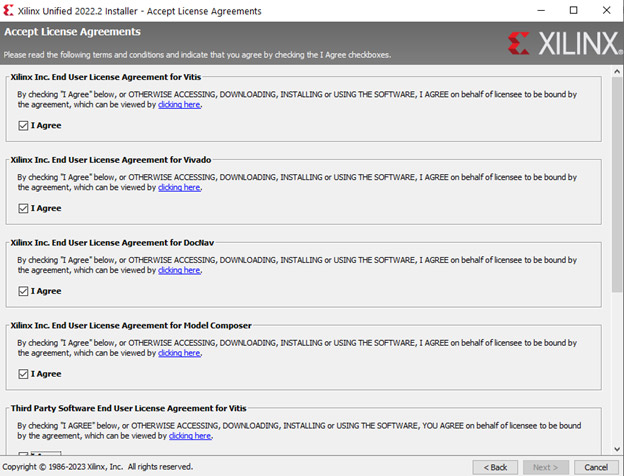Image resolution: width=624 pixels, height=476 pixels.
Task: Click the scrollbar up arrow
Action: pos(617,72)
